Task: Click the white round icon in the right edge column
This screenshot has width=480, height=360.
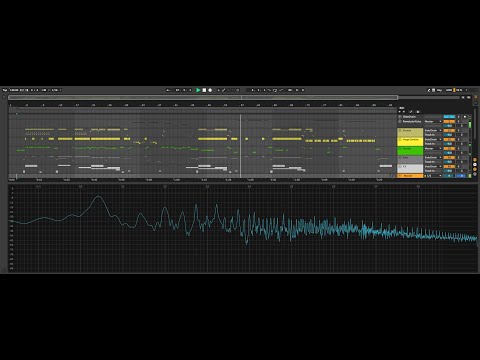Action: tap(475, 165)
